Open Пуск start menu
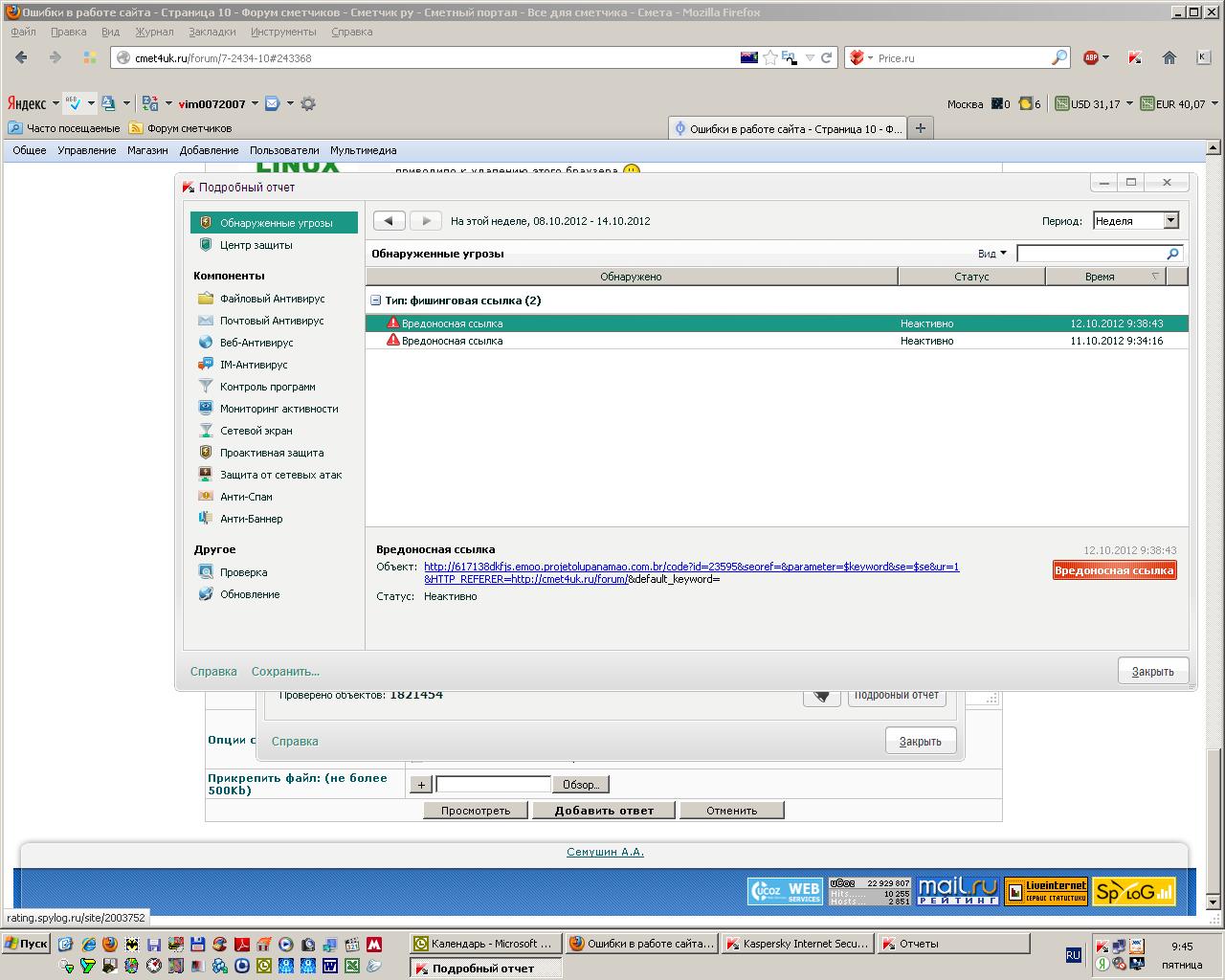This screenshot has width=1225, height=980. (27, 944)
